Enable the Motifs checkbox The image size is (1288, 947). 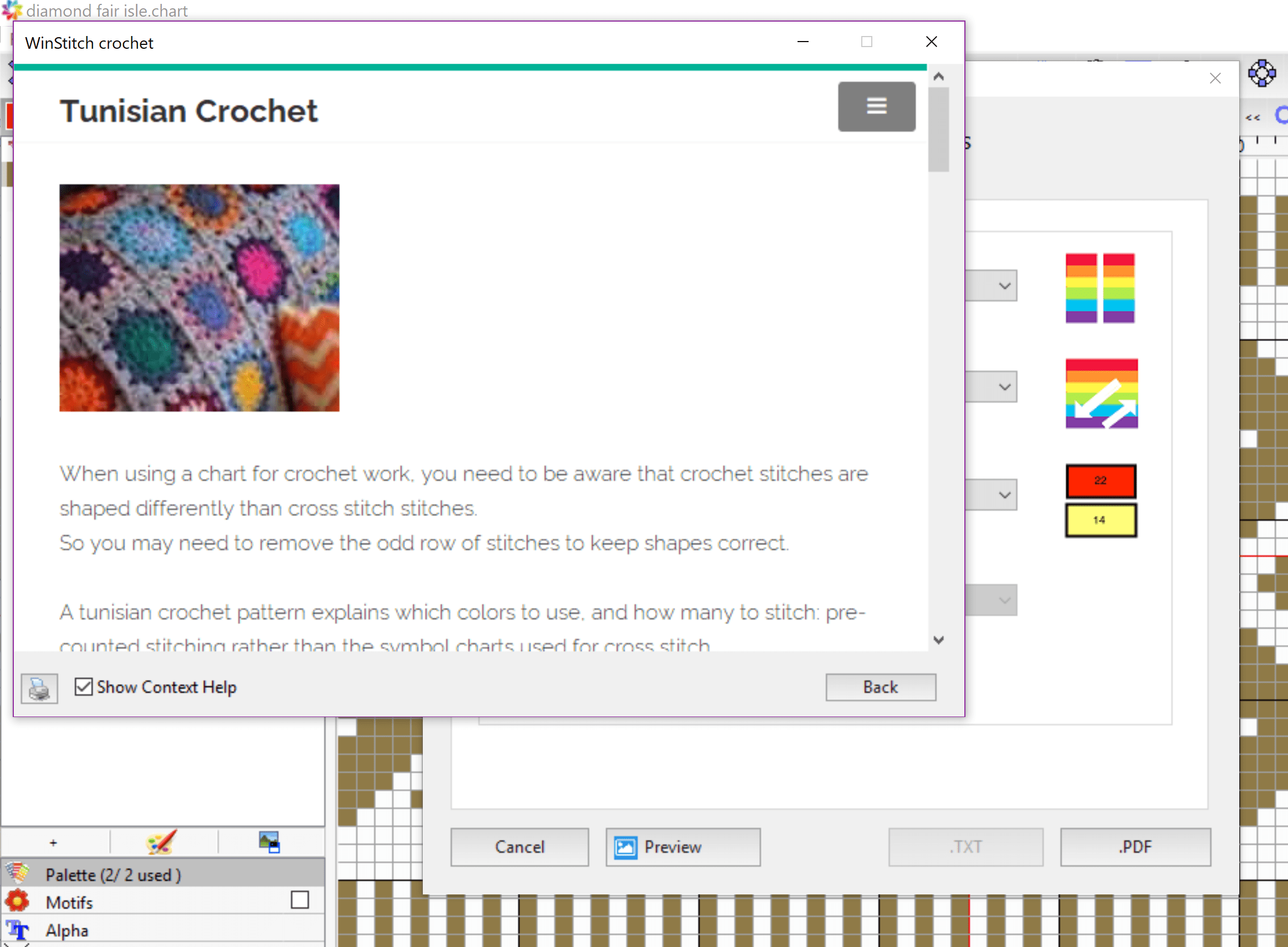300,900
